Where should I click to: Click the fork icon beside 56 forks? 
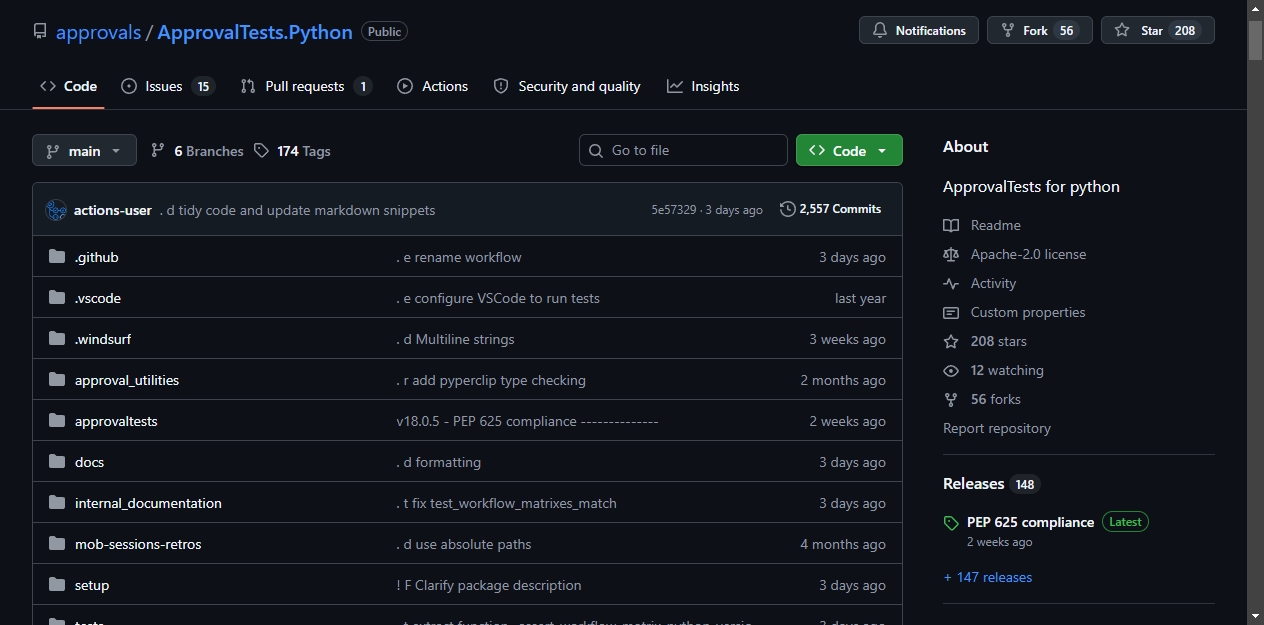pos(951,399)
